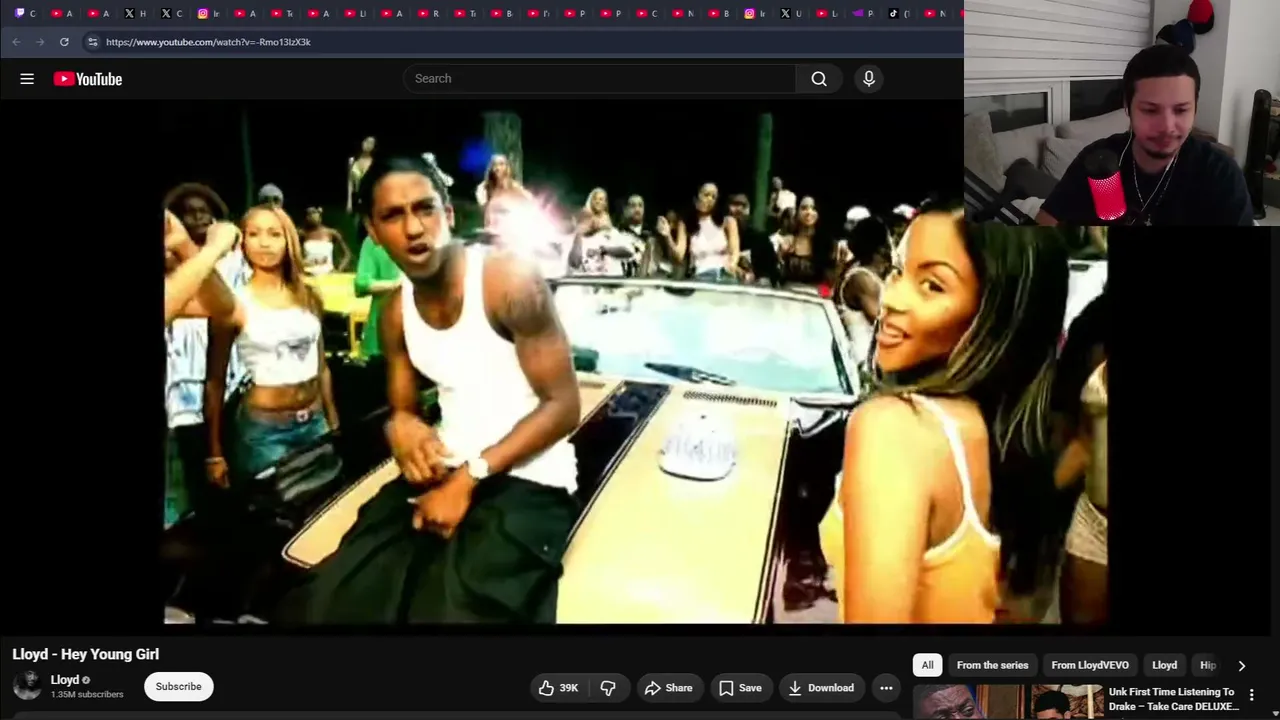Open the YouTube guide hamburger menu
1280x720 pixels.
point(27,79)
